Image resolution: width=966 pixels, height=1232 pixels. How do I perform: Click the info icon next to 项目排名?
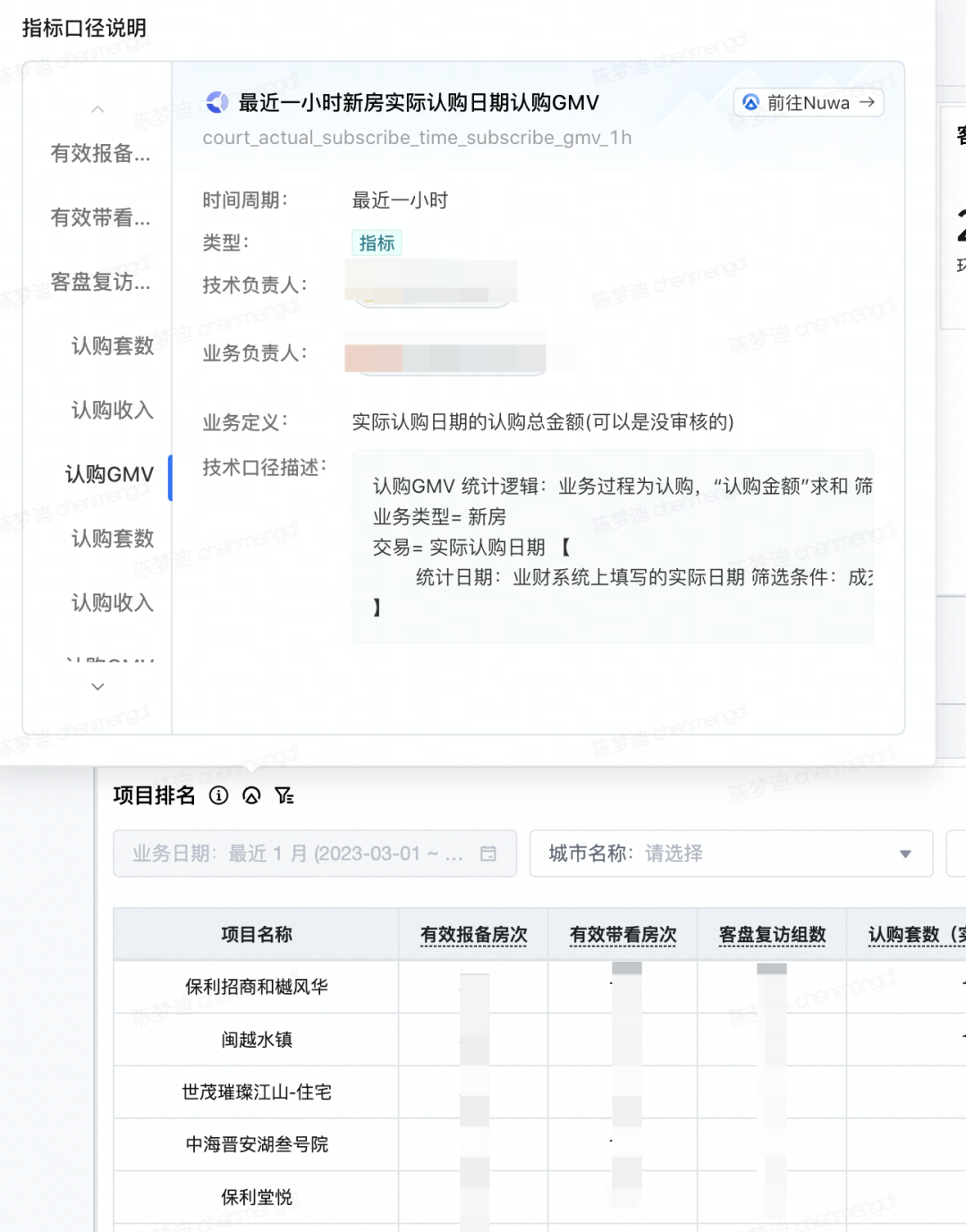click(x=219, y=795)
